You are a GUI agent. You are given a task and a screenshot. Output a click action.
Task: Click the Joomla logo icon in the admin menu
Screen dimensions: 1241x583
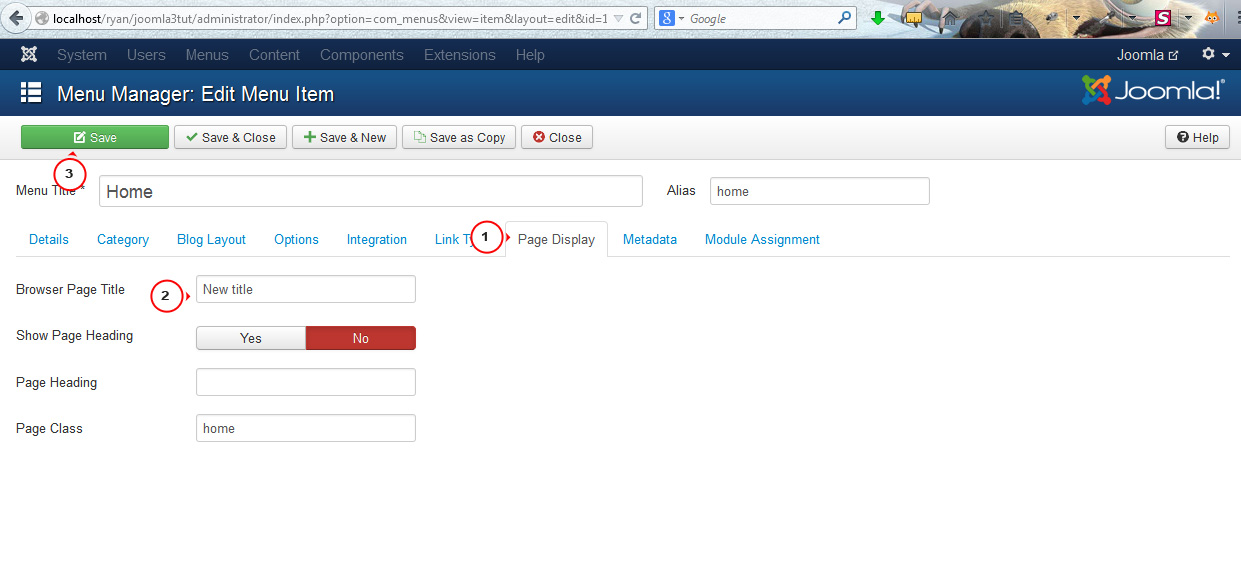(x=29, y=55)
